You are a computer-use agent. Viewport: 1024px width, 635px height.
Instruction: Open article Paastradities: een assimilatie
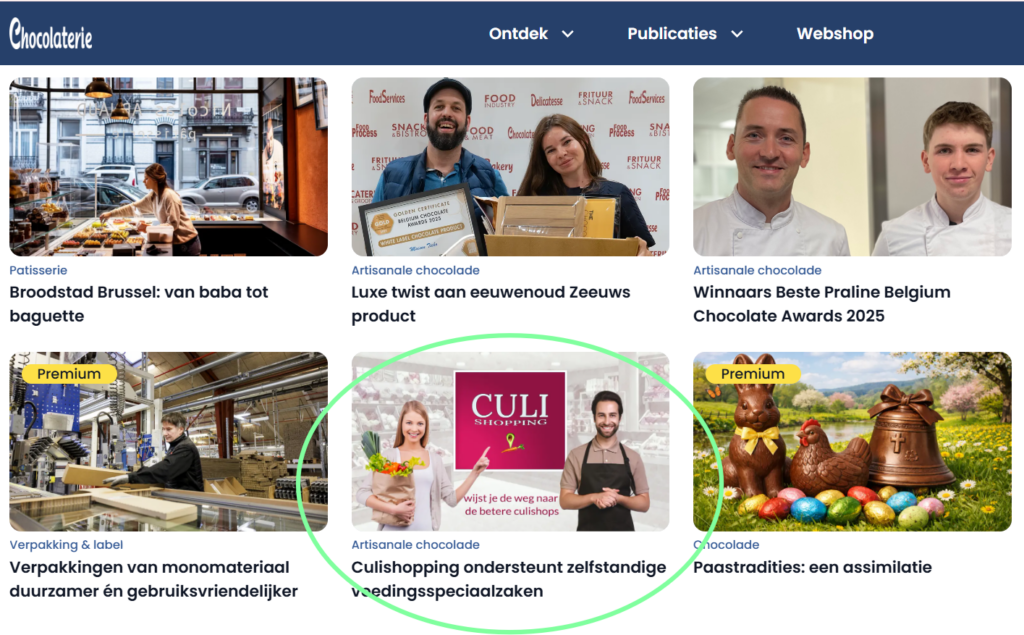coord(812,567)
